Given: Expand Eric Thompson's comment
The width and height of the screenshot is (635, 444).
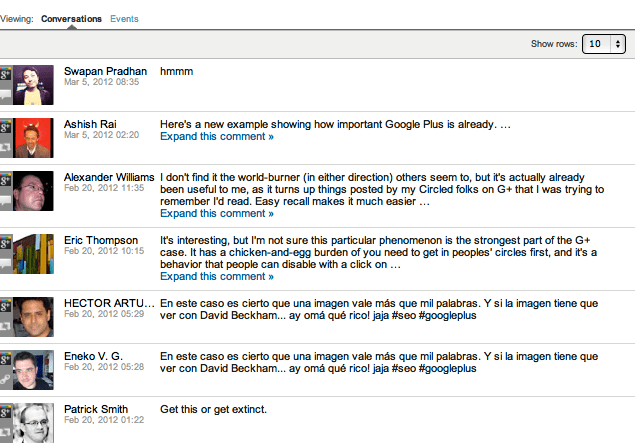Looking at the screenshot, I should [x=216, y=277].
